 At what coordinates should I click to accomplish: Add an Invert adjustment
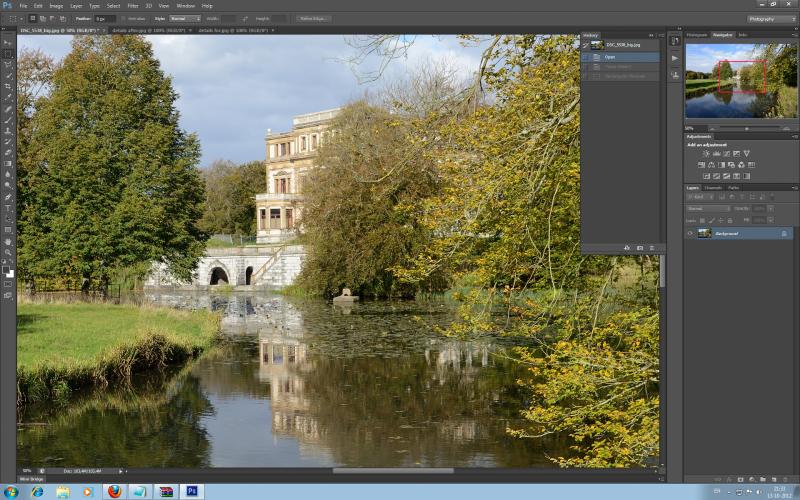[706, 176]
